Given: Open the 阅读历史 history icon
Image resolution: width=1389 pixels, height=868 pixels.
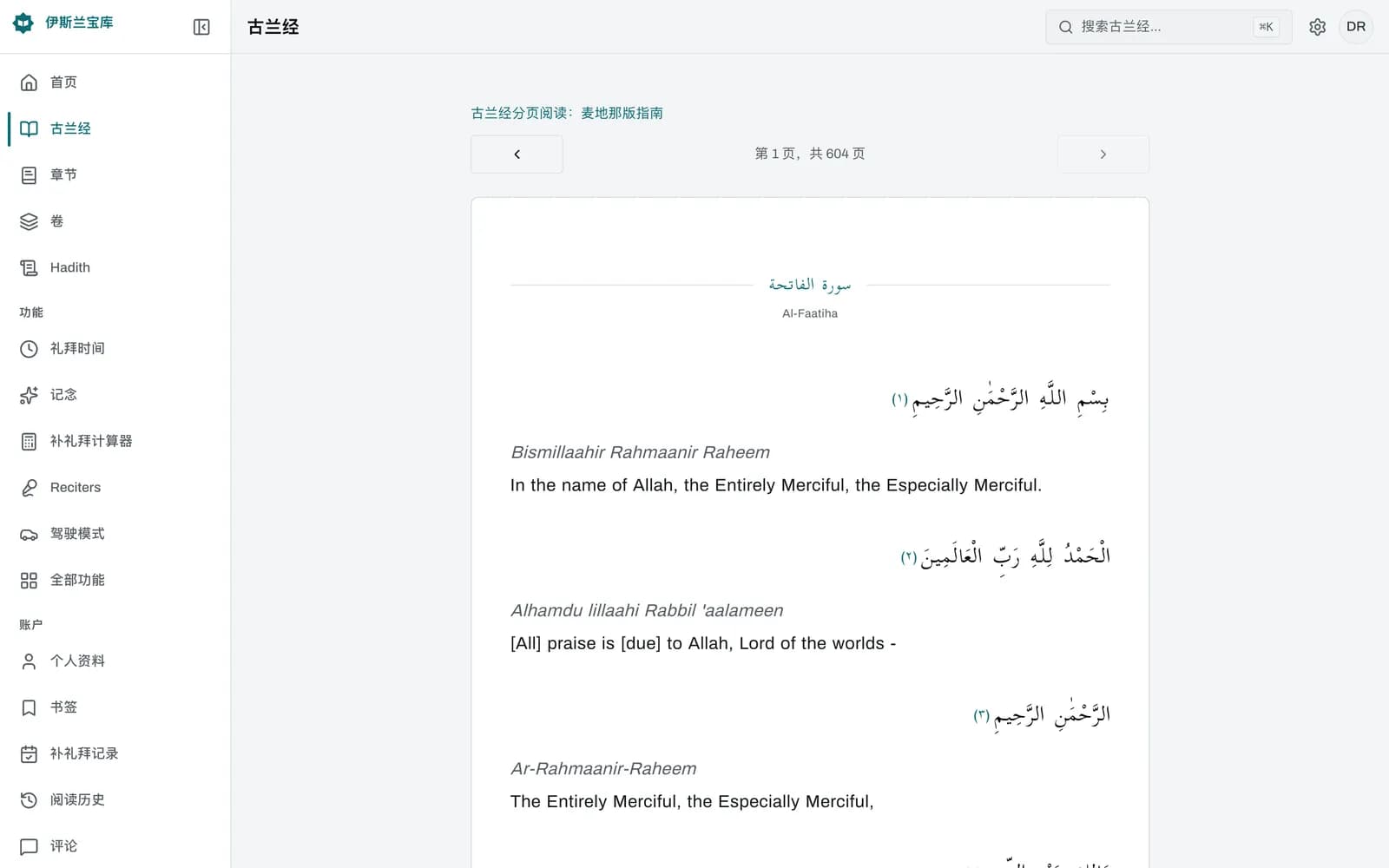Looking at the screenshot, I should (29, 800).
